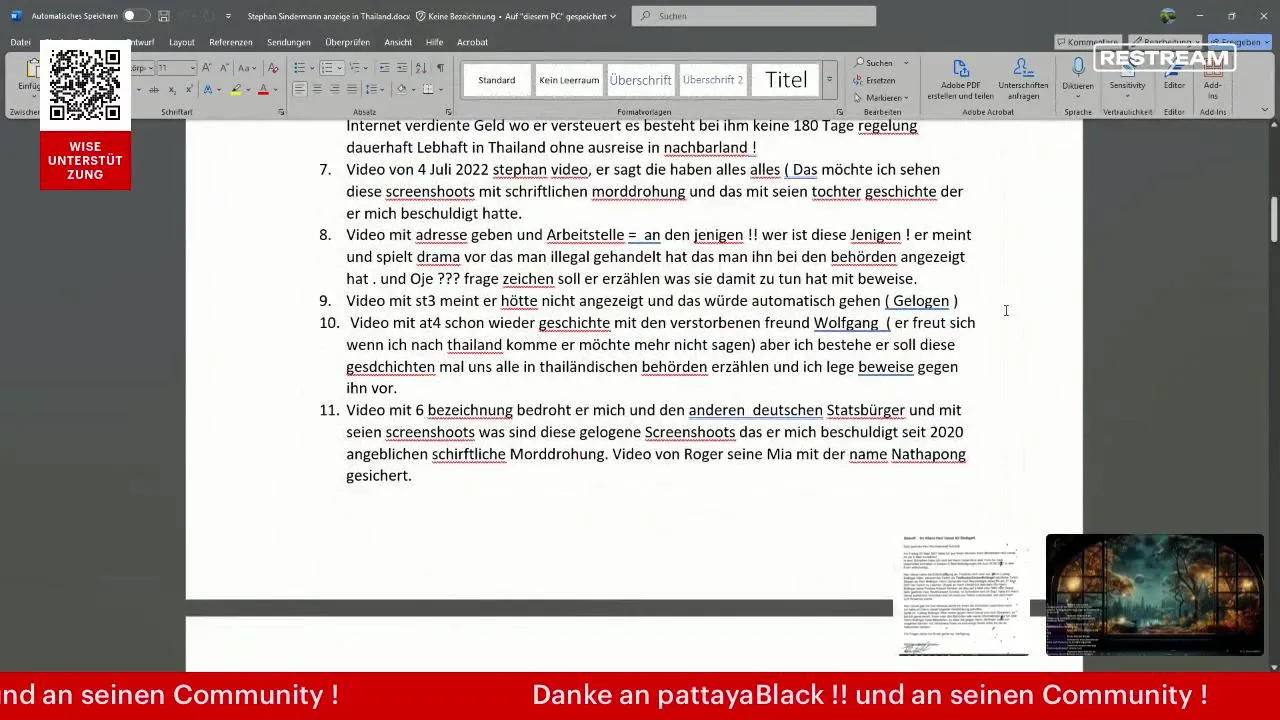Click the paragraph shading paint bucket

coord(402,89)
